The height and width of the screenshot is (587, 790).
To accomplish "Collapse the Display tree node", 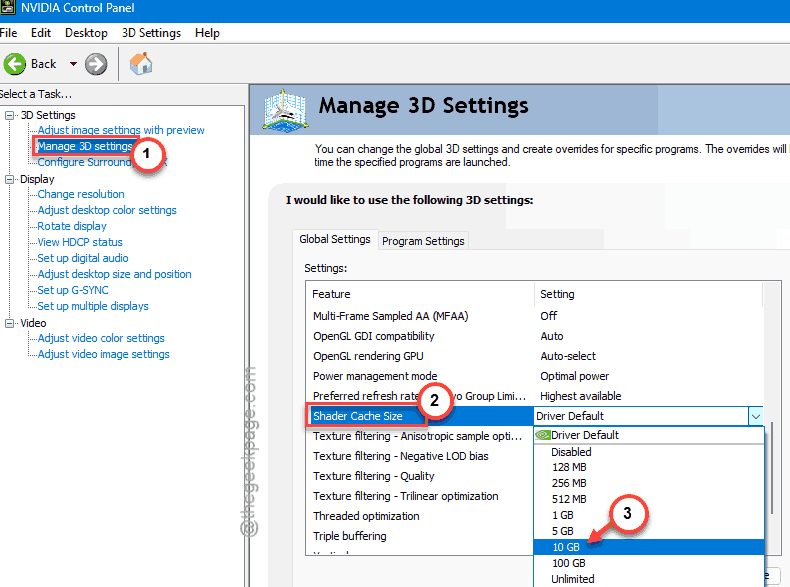I will point(9,179).
